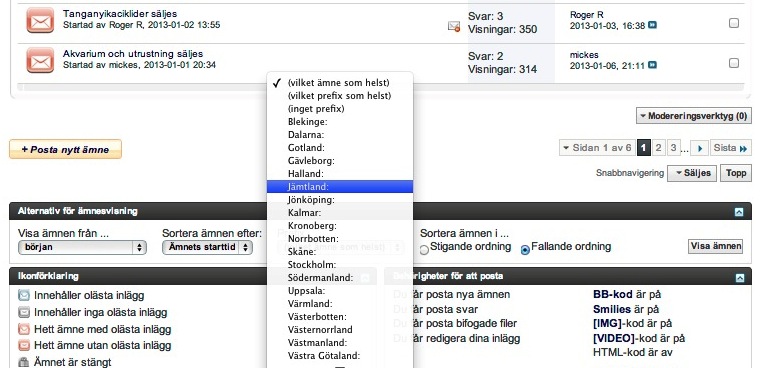Select Blekinge prefix in list
This screenshot has width=777, height=368.
tap(339, 121)
